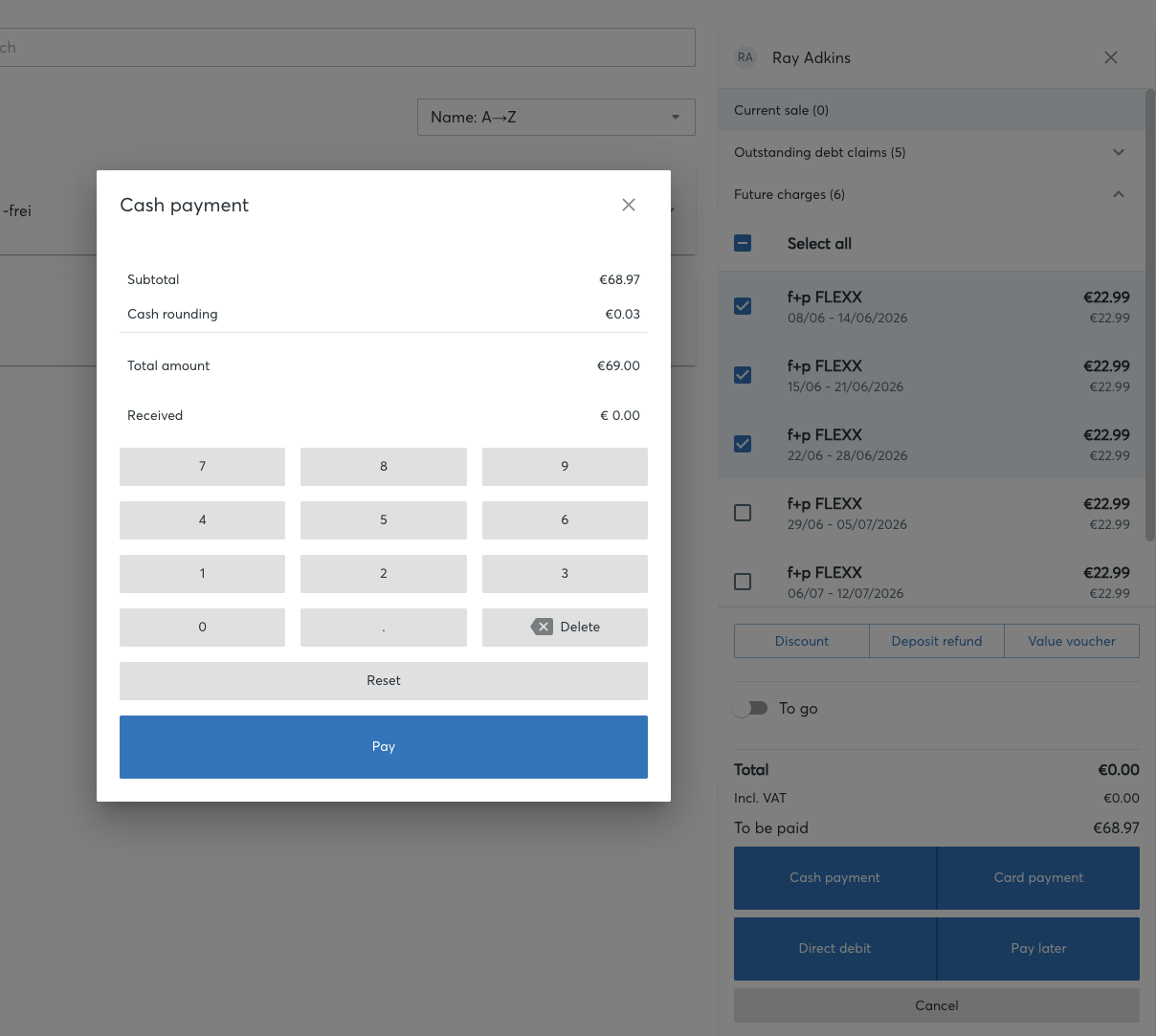Choose Card payment
The image size is (1156, 1036).
pyautogui.click(x=1038, y=878)
